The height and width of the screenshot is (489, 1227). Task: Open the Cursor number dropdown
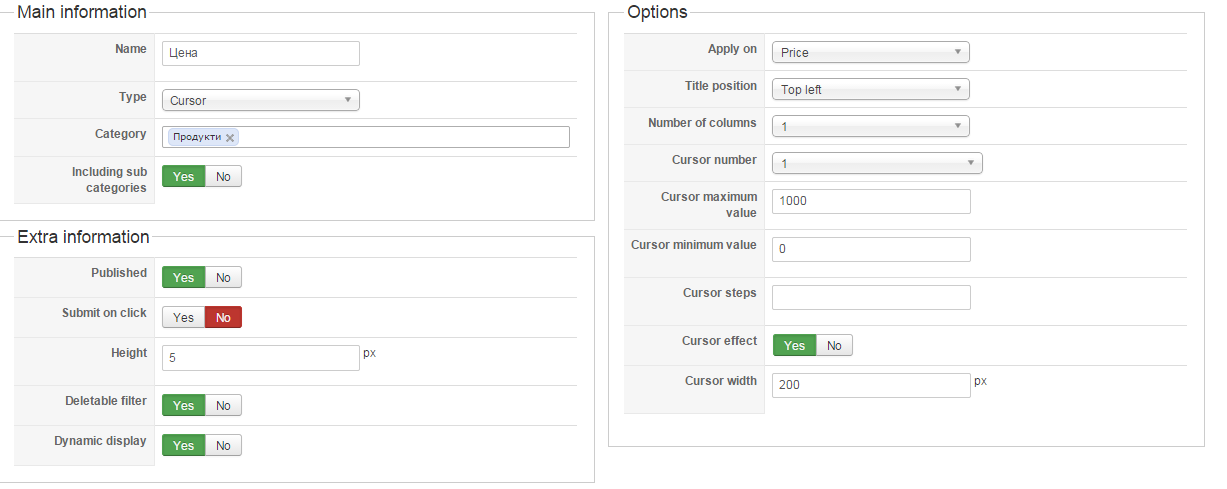point(877,163)
